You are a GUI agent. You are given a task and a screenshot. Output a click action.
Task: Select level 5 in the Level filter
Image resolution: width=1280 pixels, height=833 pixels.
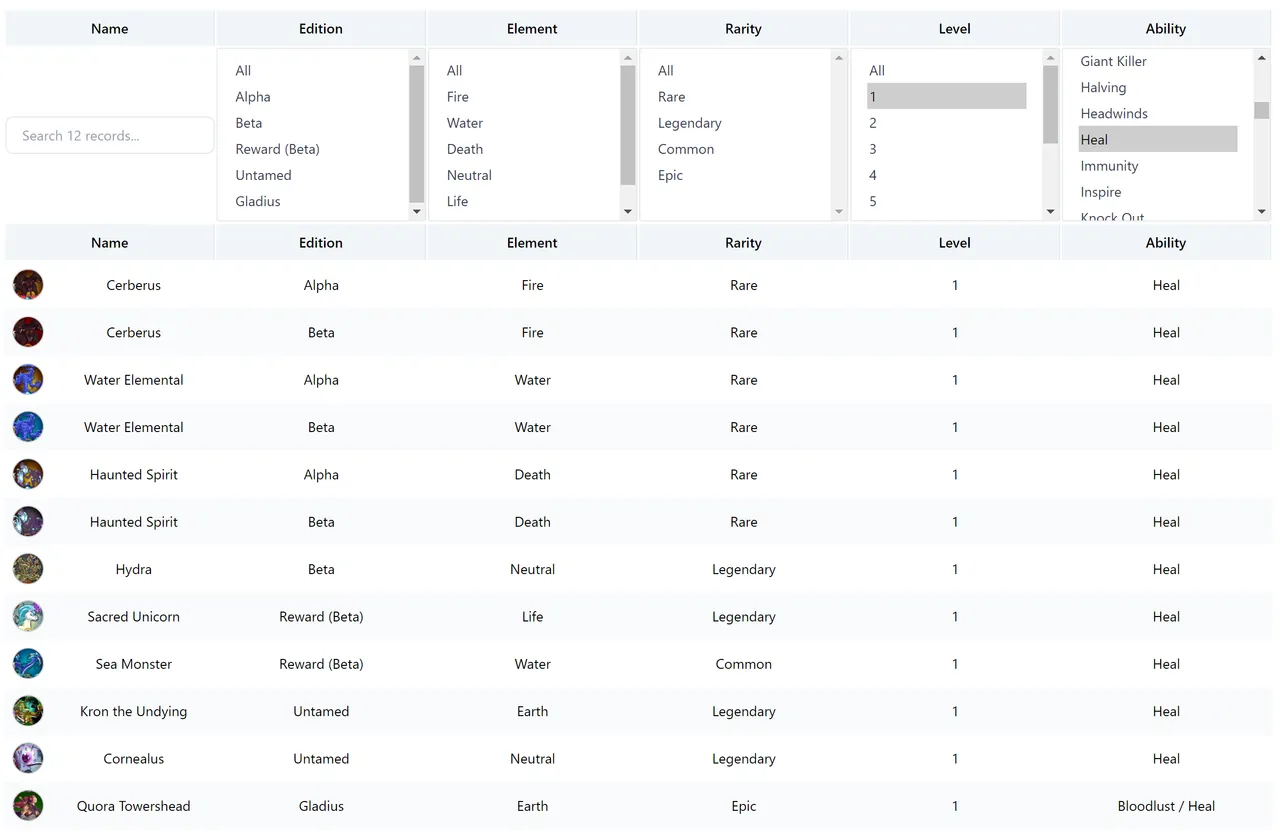(947, 201)
